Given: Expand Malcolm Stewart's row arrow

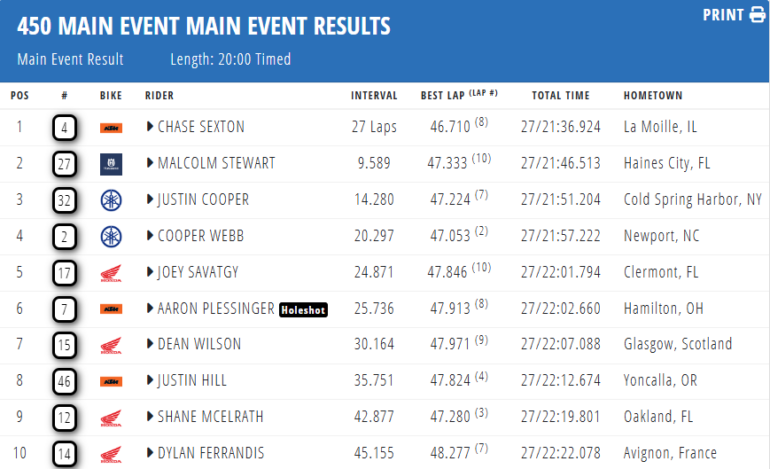Looking at the screenshot, I should click(150, 163).
